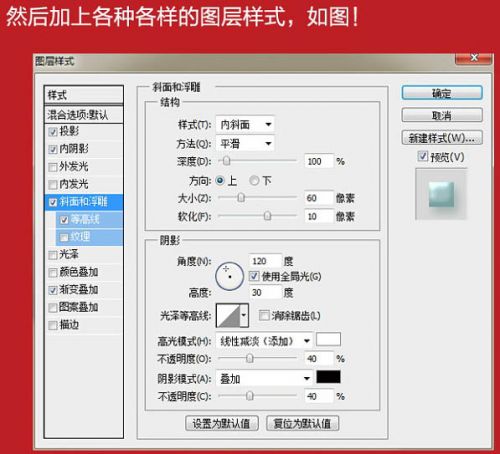The width and height of the screenshot is (500, 454).
Task: Select 混合选项:默认 in the styles list
Action: [83, 115]
